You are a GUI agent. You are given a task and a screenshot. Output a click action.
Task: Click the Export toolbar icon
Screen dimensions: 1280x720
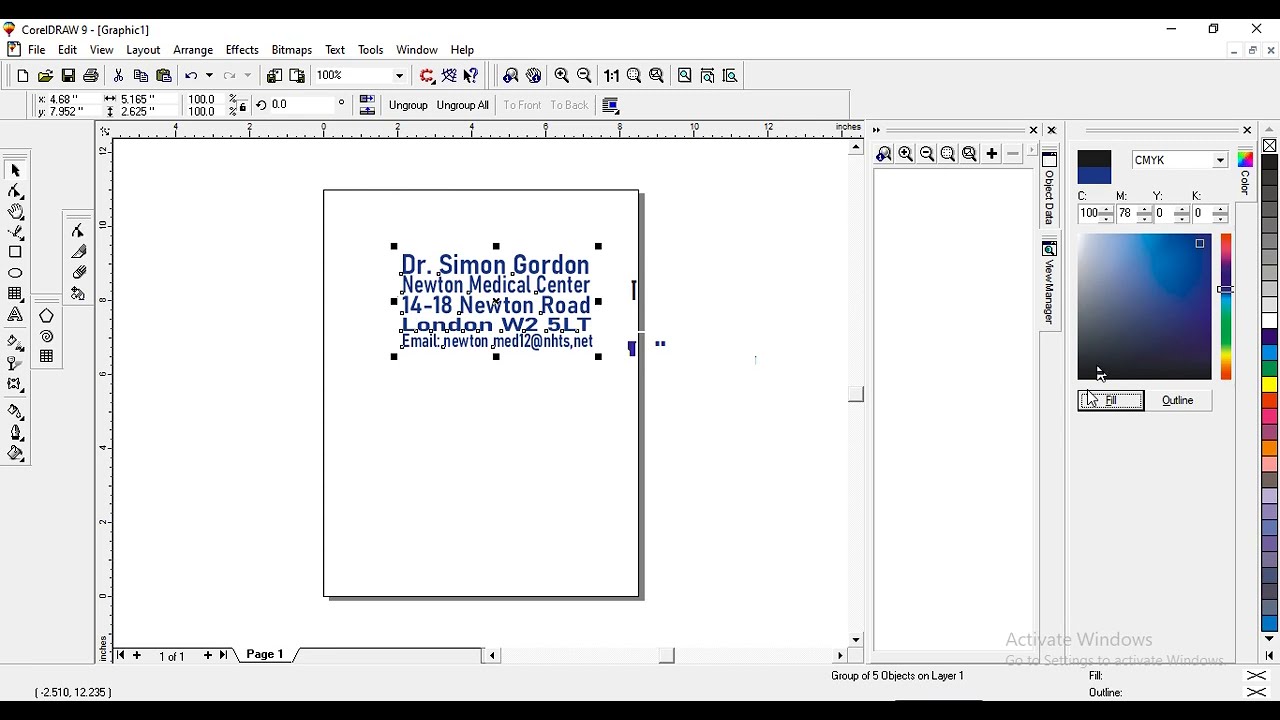tap(297, 76)
